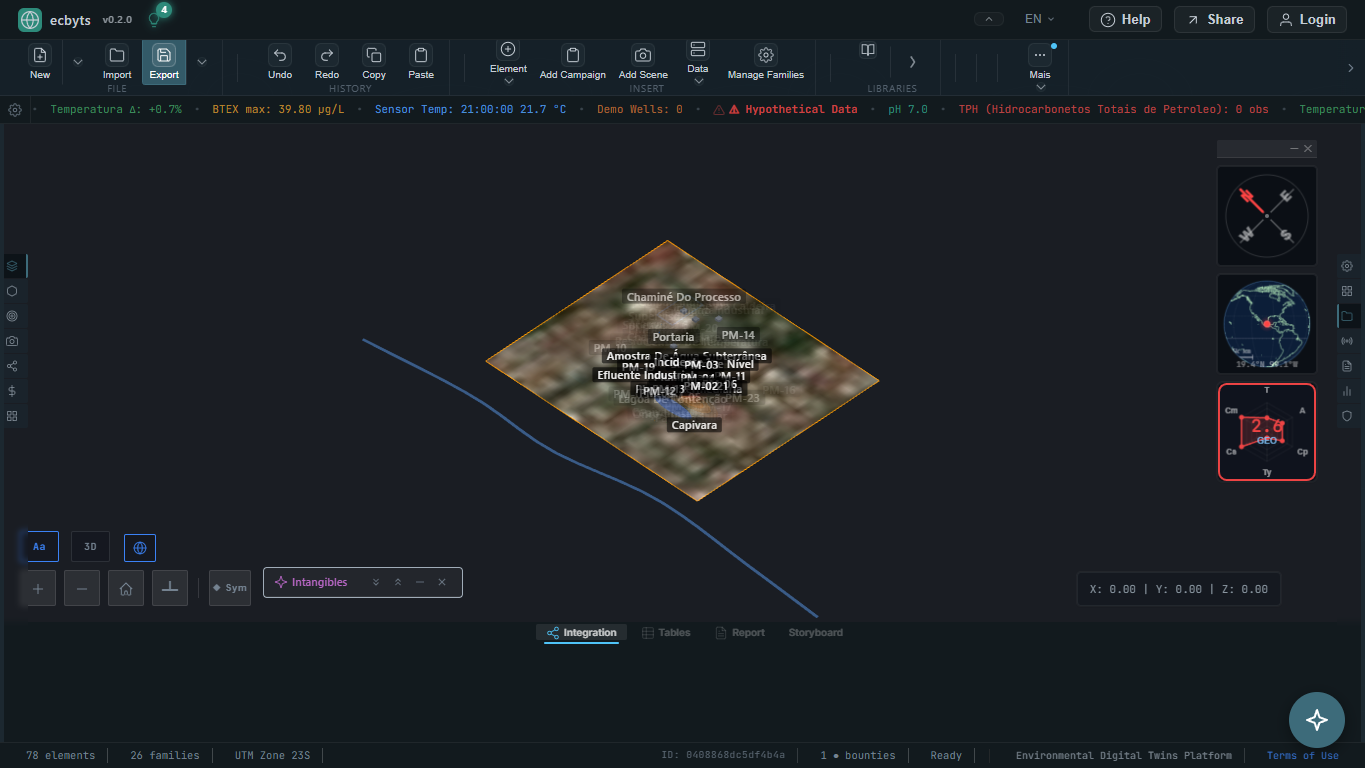Open the right sidebar document icon

click(x=1347, y=366)
